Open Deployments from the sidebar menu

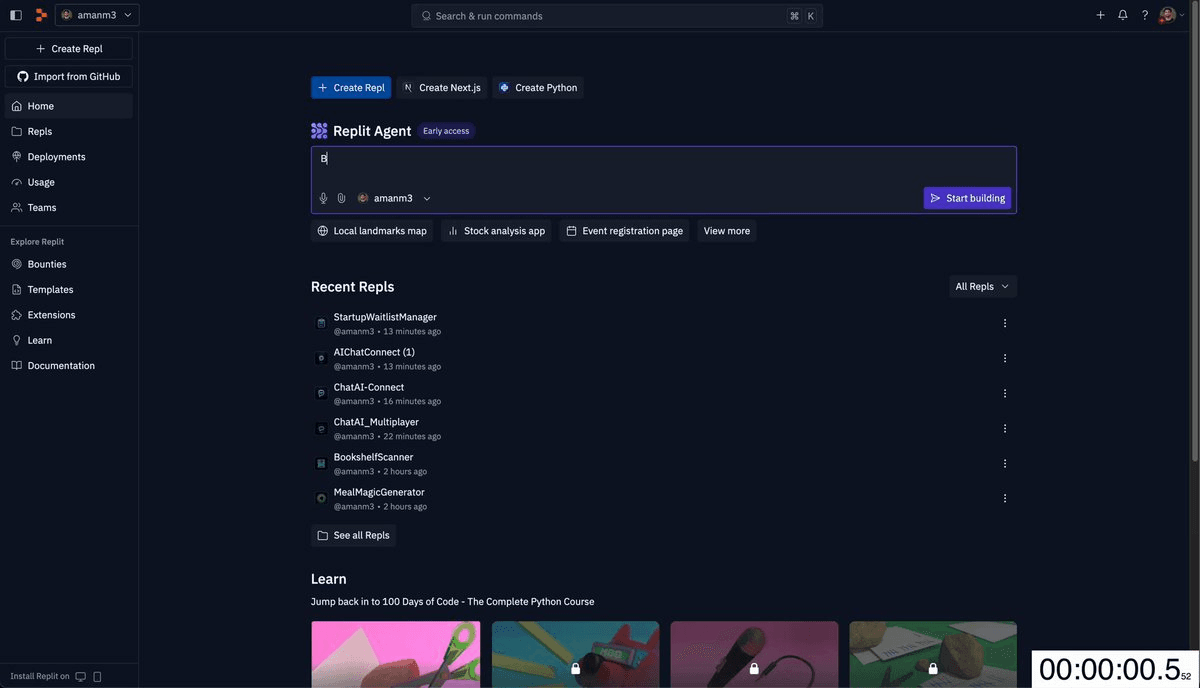tap(56, 156)
